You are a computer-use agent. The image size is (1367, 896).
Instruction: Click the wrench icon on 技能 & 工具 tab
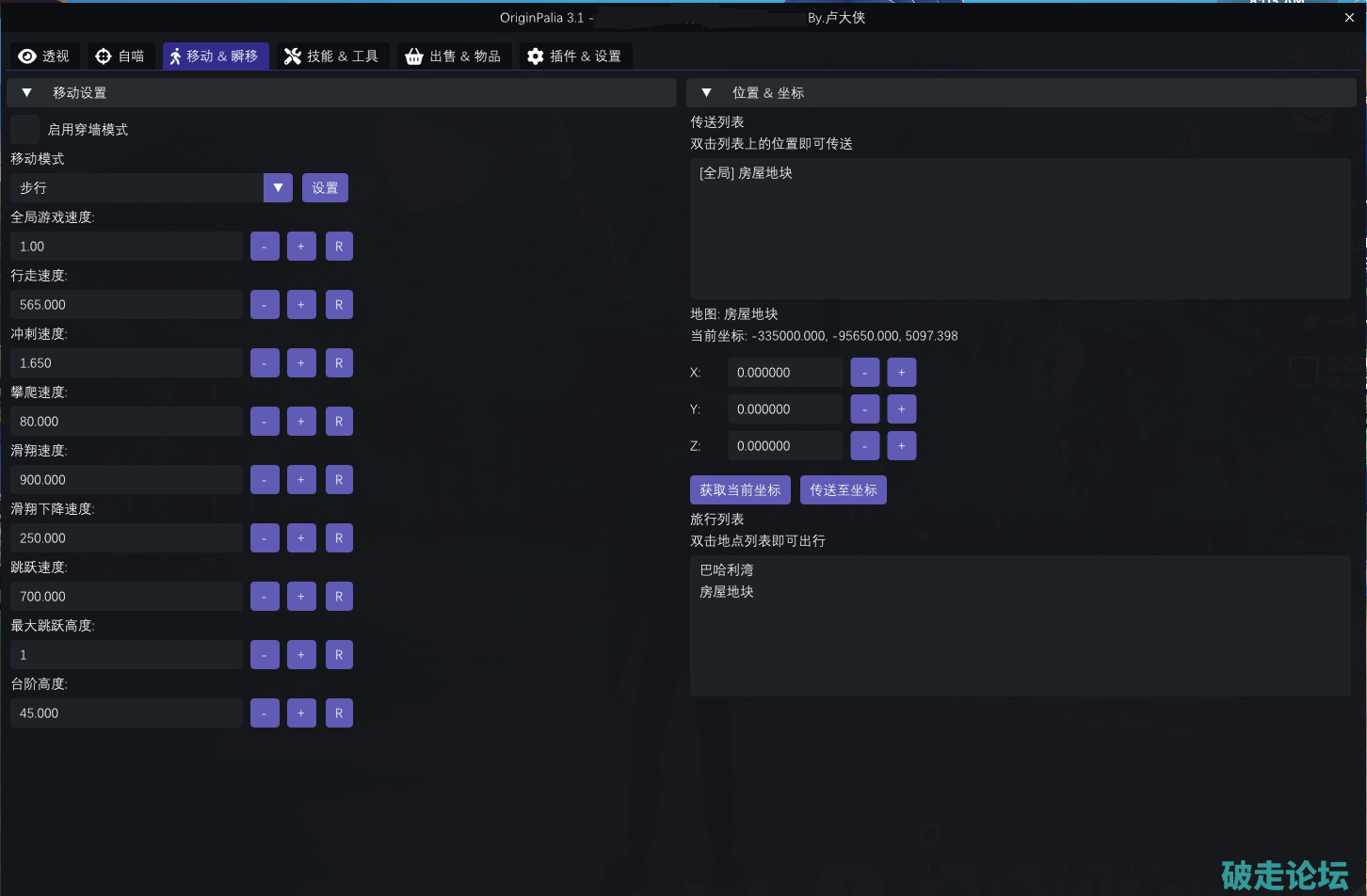tap(293, 56)
